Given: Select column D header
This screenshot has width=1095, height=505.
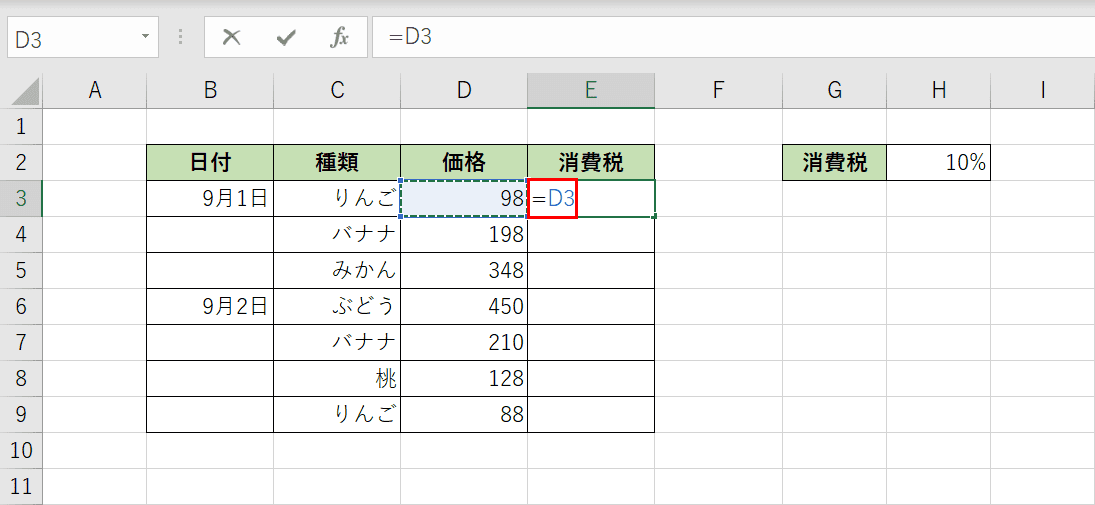Looking at the screenshot, I should [x=464, y=91].
